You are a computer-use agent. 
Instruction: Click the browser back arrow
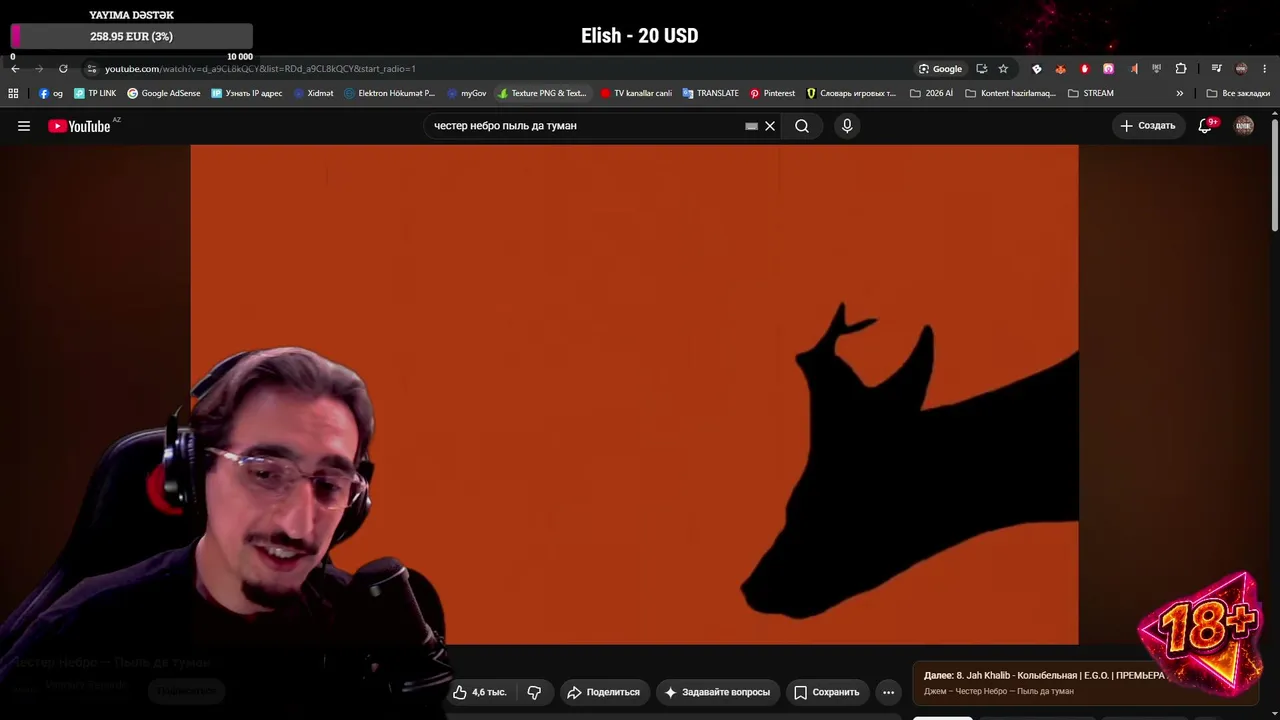point(15,69)
